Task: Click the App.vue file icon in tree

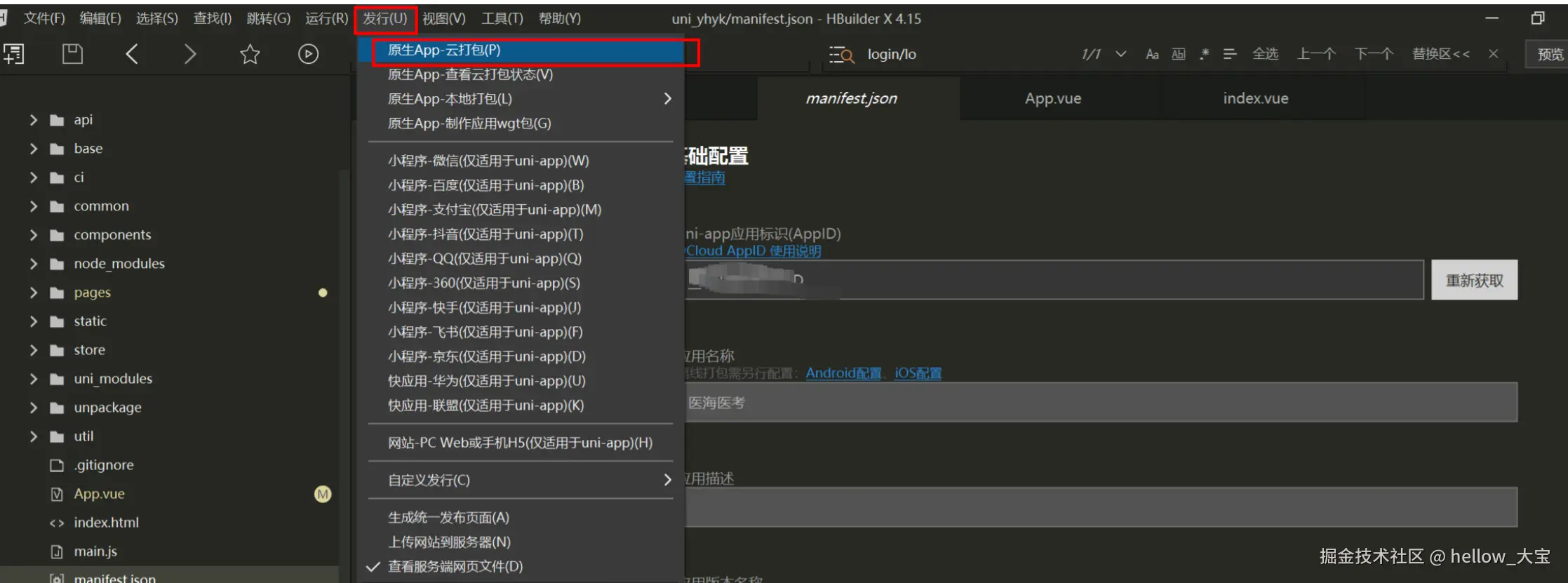Action: click(x=57, y=494)
